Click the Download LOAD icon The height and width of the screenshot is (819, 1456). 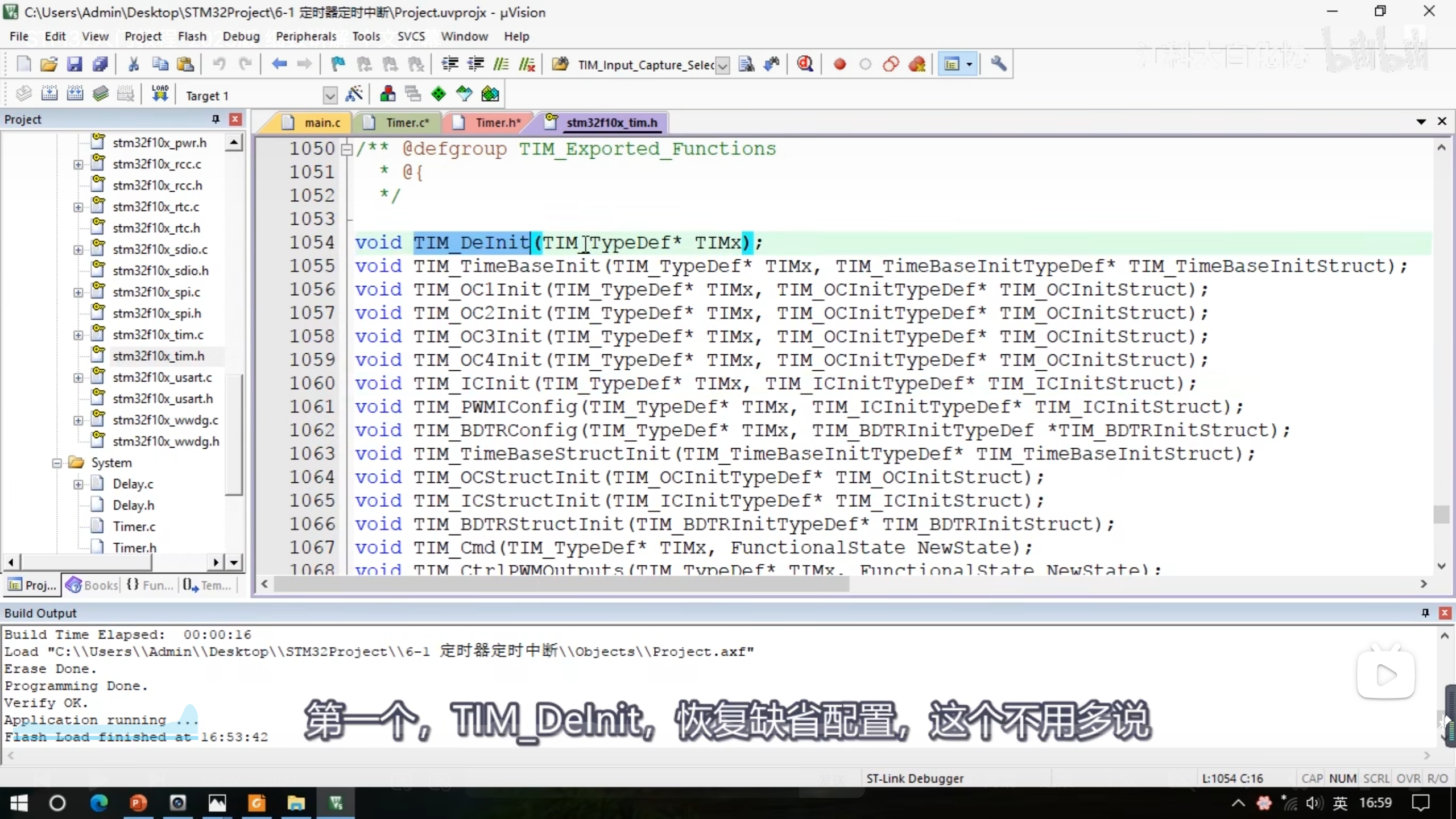pos(160,94)
